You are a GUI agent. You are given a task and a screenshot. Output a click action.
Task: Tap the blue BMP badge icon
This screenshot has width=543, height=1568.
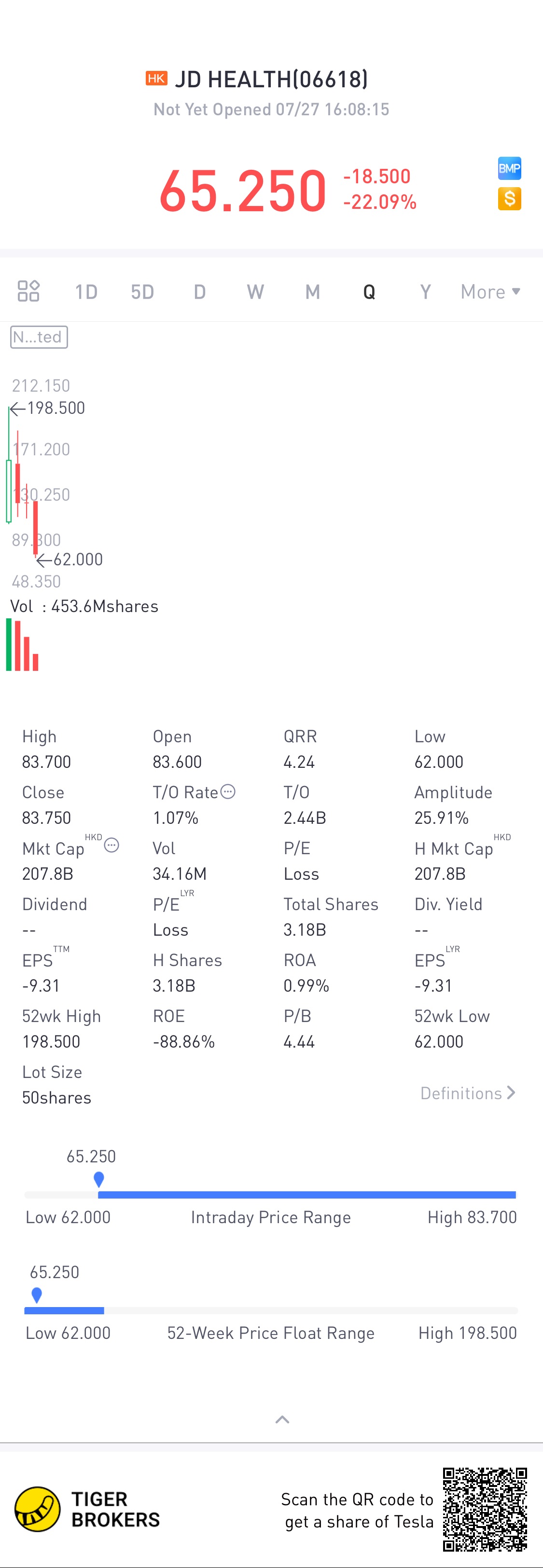pyautogui.click(x=509, y=169)
